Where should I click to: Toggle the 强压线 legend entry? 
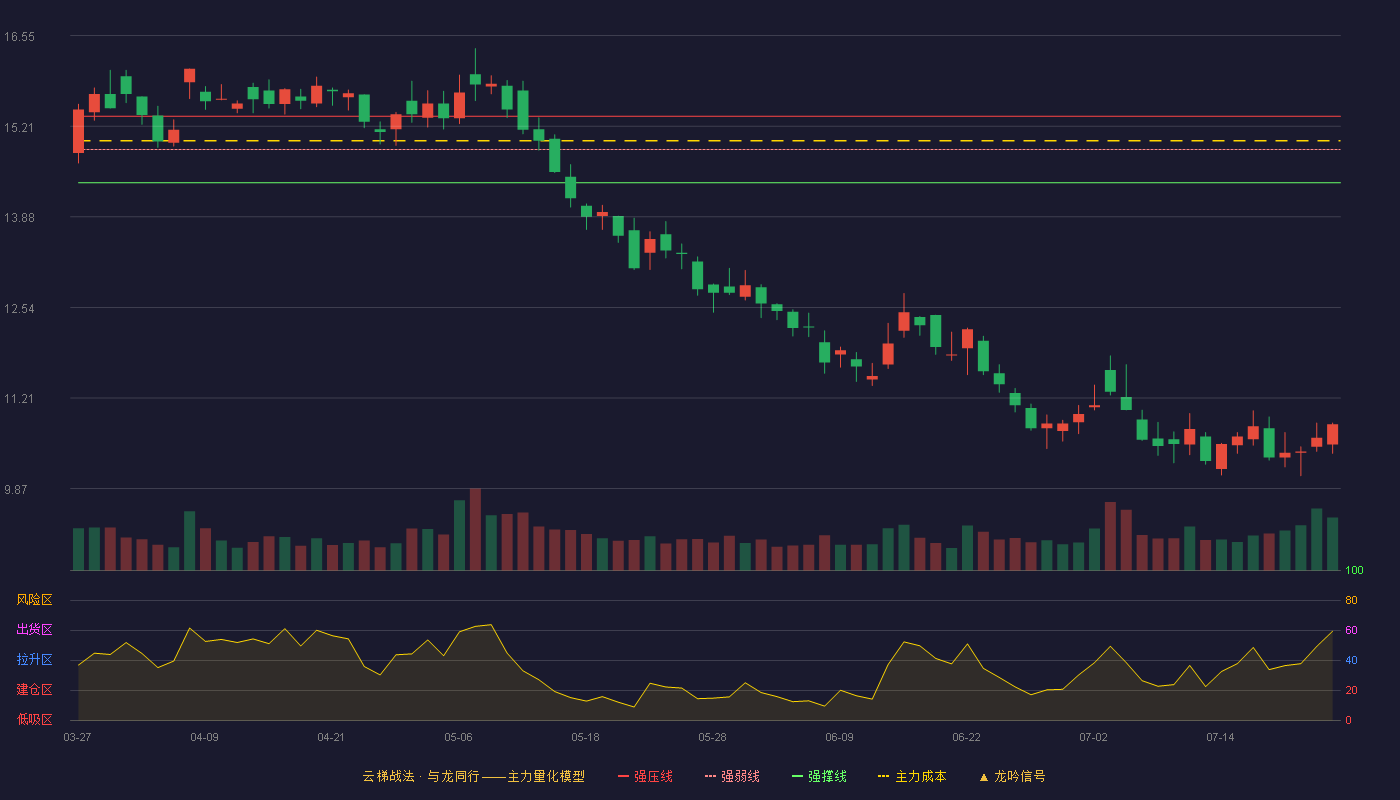646,776
